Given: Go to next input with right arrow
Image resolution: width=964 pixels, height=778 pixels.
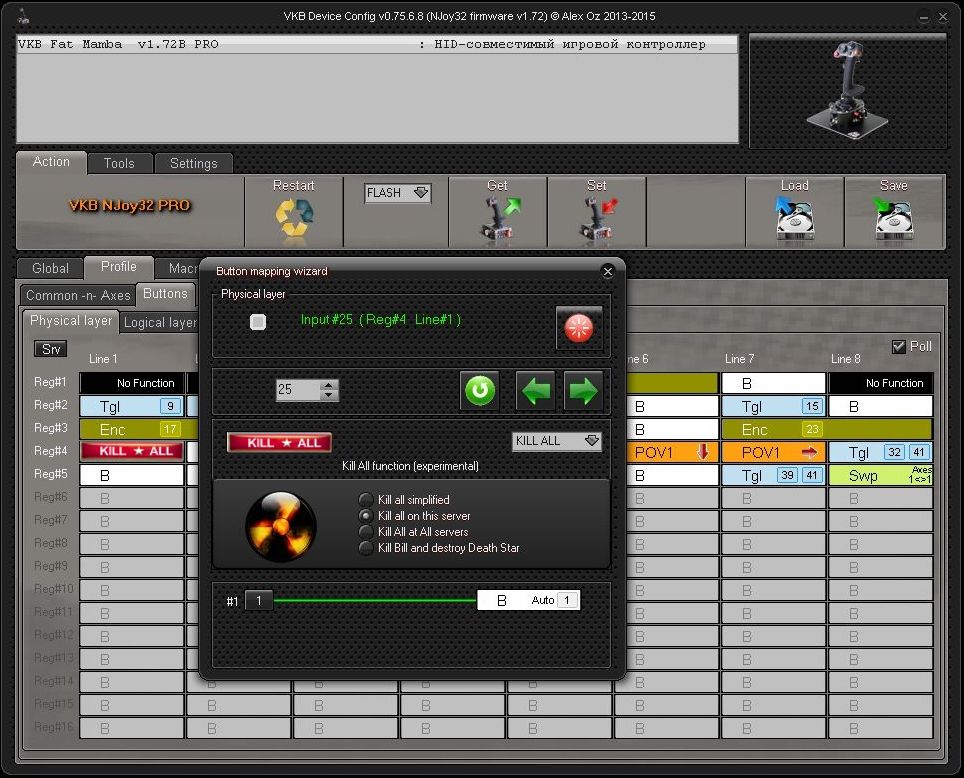Looking at the screenshot, I should pos(583,391).
